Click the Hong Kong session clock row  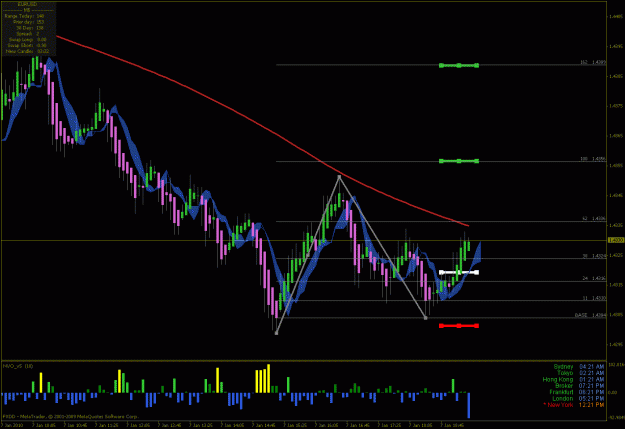pos(573,379)
